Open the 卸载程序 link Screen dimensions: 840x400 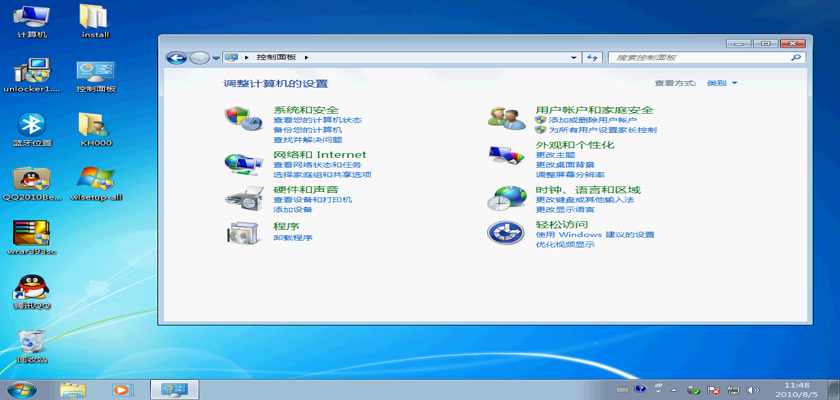pos(293,238)
